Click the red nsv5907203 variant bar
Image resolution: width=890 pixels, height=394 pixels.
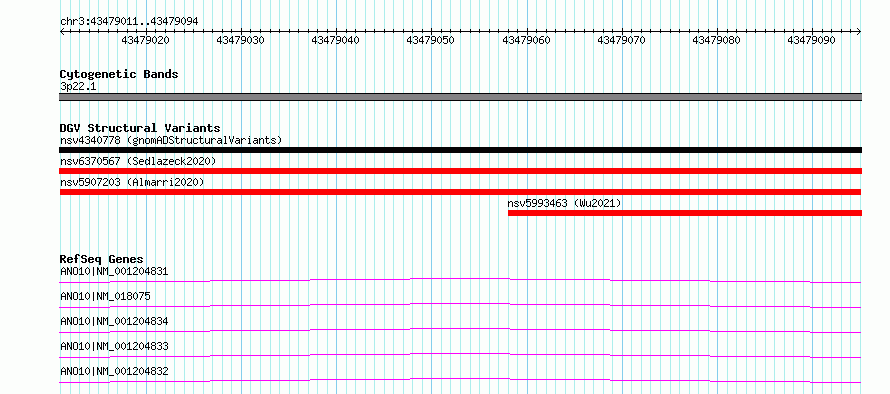pyautogui.click(x=460, y=192)
